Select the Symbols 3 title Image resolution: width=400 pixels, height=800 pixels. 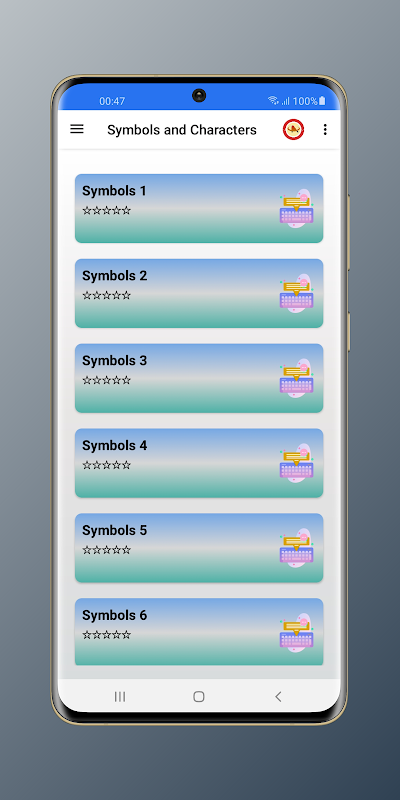pos(114,361)
